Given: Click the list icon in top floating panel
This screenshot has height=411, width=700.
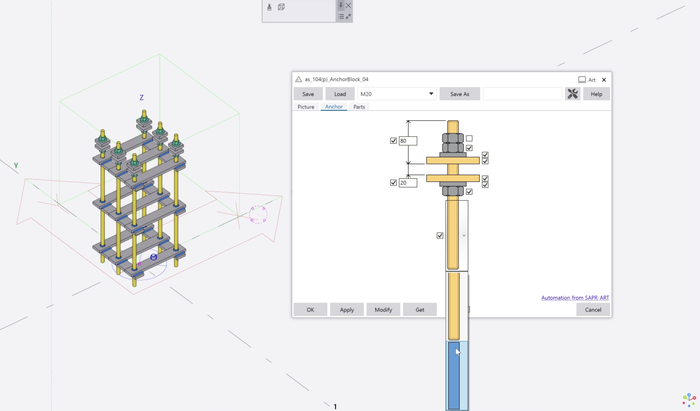Looking at the screenshot, I should [x=341, y=17].
